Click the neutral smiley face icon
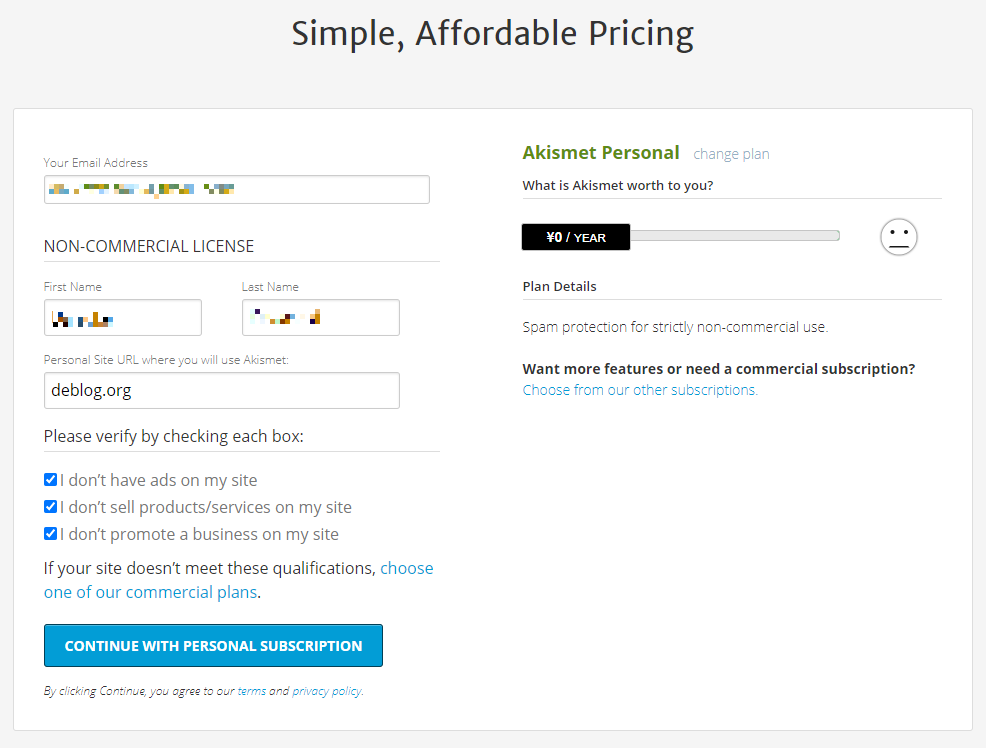The image size is (986, 748). pos(899,237)
